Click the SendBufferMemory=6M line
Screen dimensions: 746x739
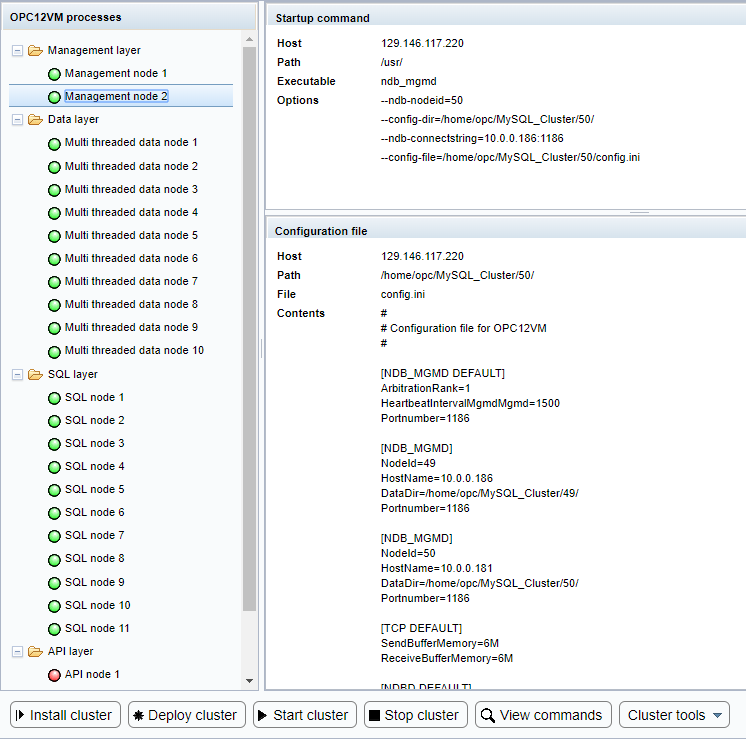point(440,644)
